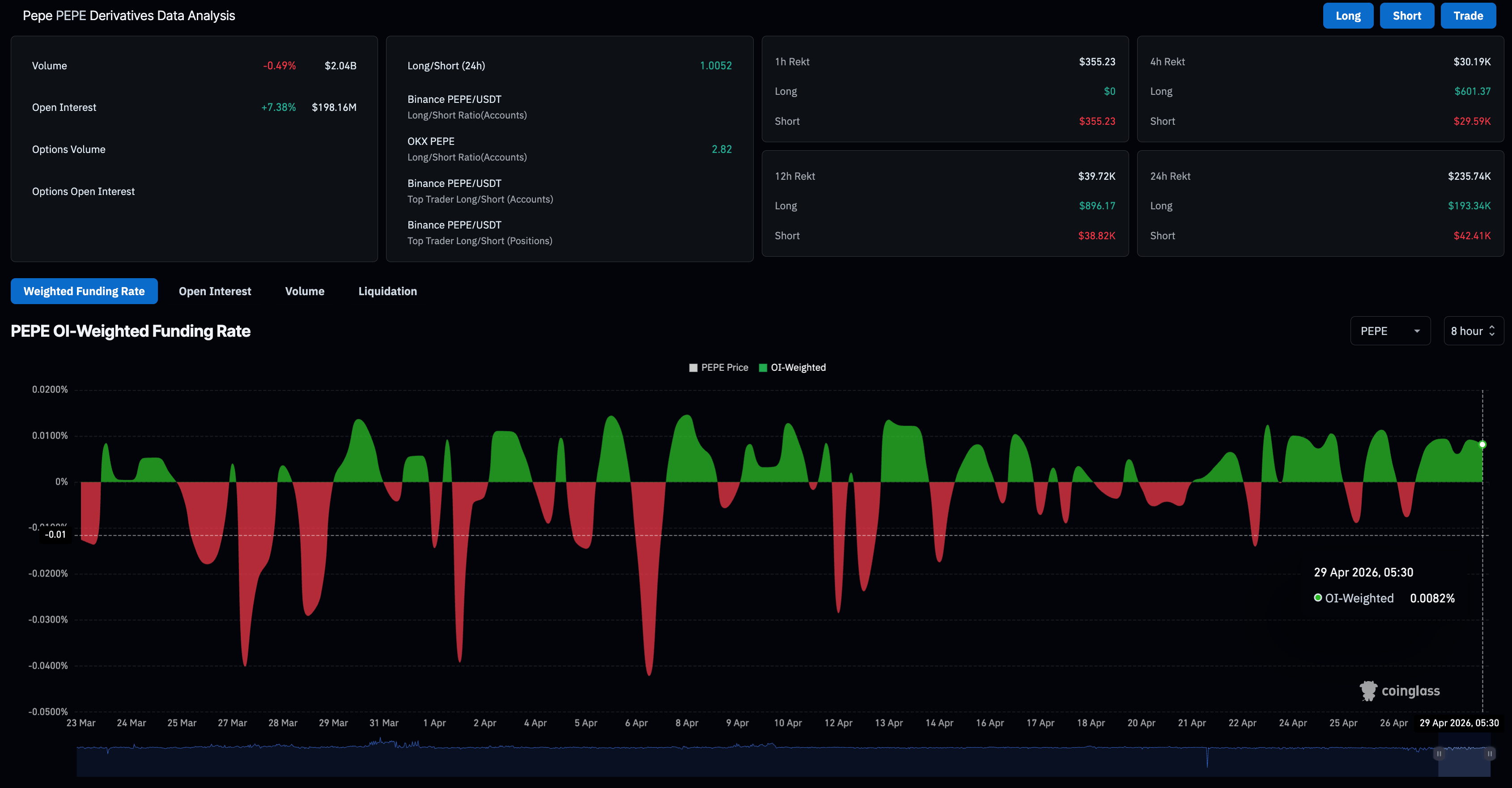The image size is (1512, 788).
Task: Click the right range slider handle
Action: tap(1490, 754)
